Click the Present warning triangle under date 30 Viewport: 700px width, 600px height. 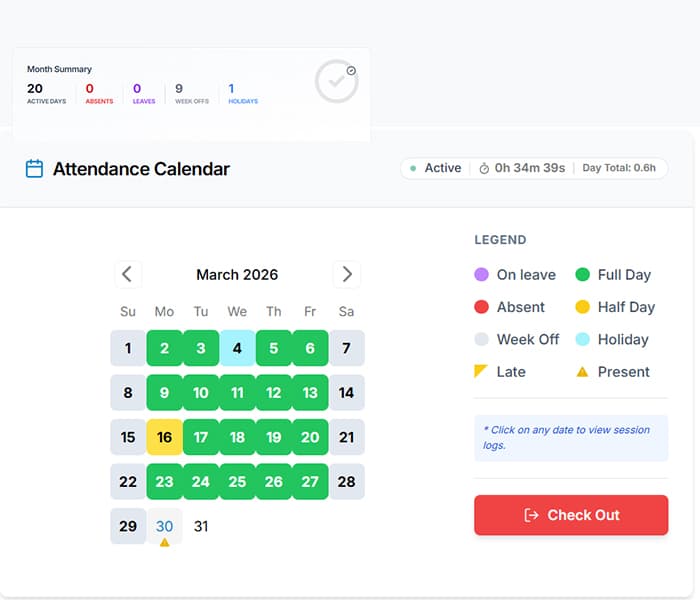click(x=164, y=542)
